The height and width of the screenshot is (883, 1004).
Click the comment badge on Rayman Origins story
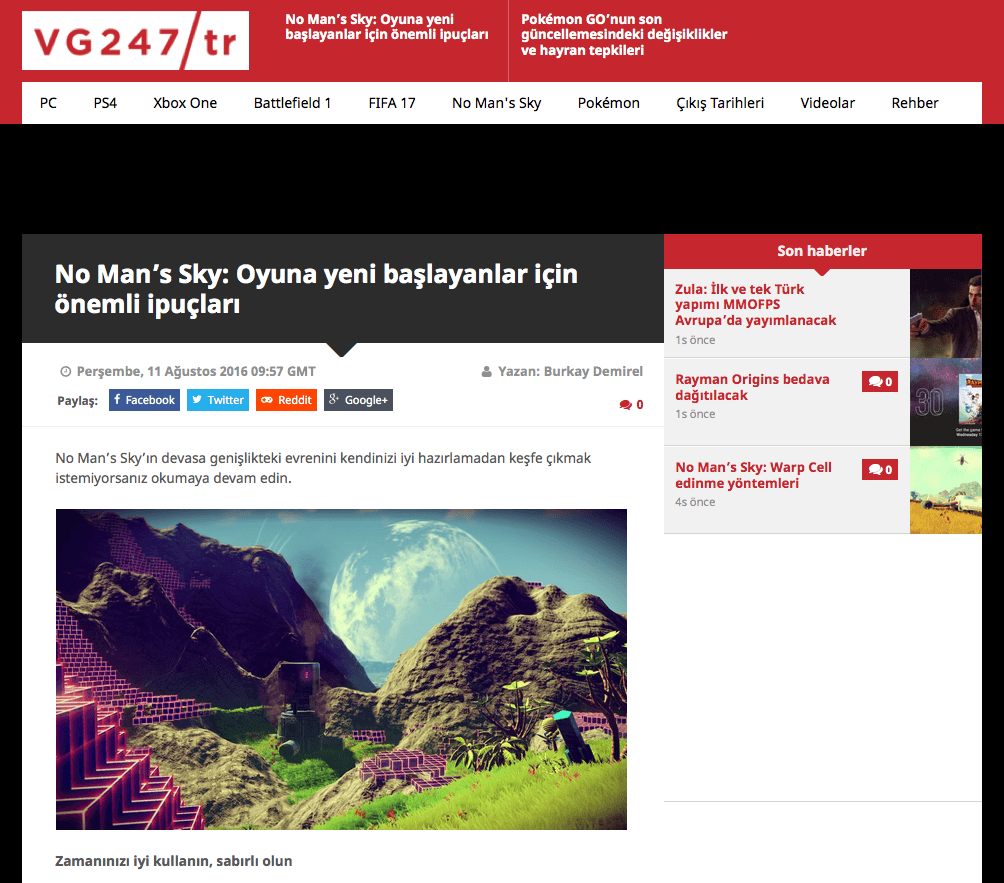coord(879,381)
